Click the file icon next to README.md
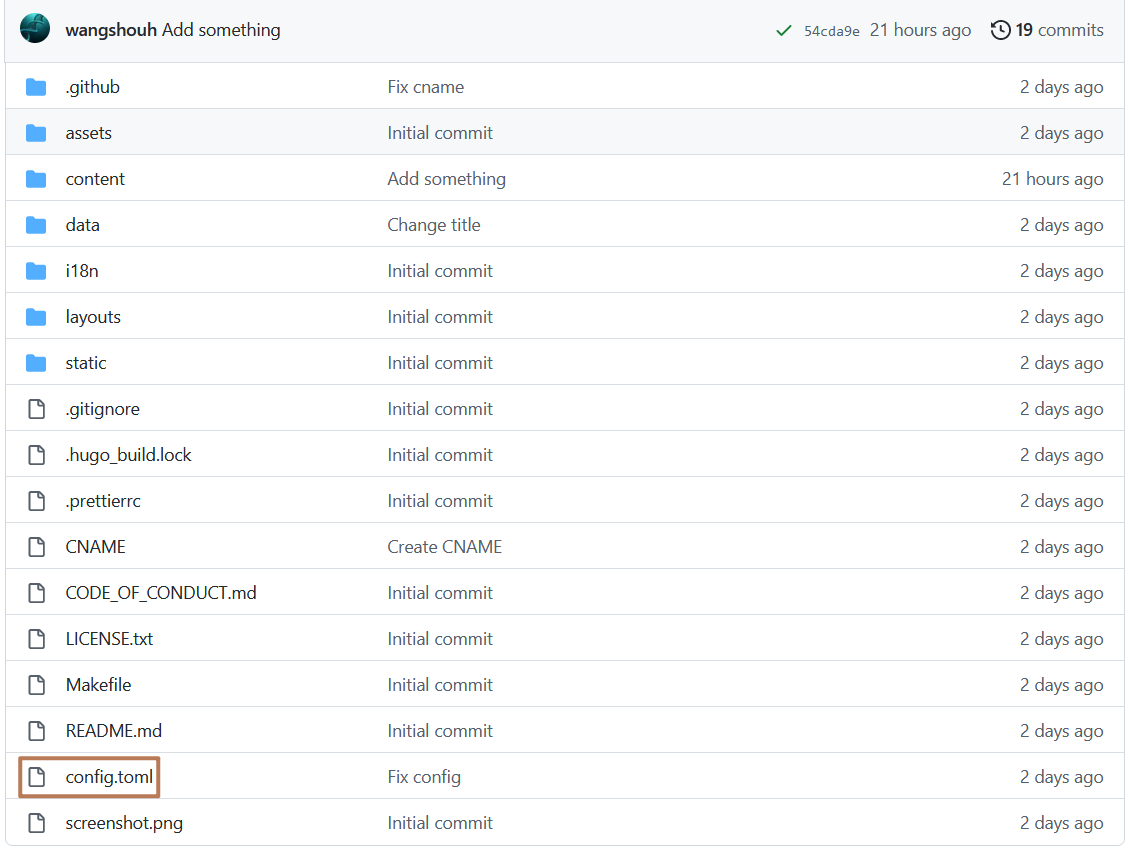Screen dimensions: 1130x860 pyautogui.click(x=37, y=730)
